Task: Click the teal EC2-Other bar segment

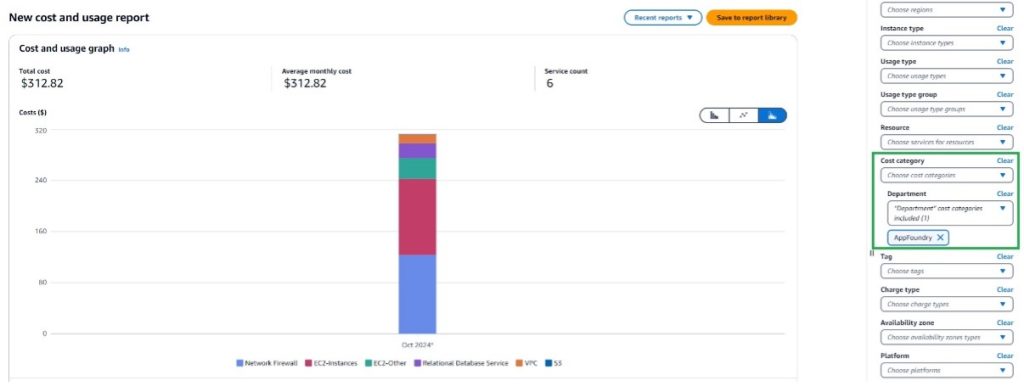Action: (x=417, y=169)
